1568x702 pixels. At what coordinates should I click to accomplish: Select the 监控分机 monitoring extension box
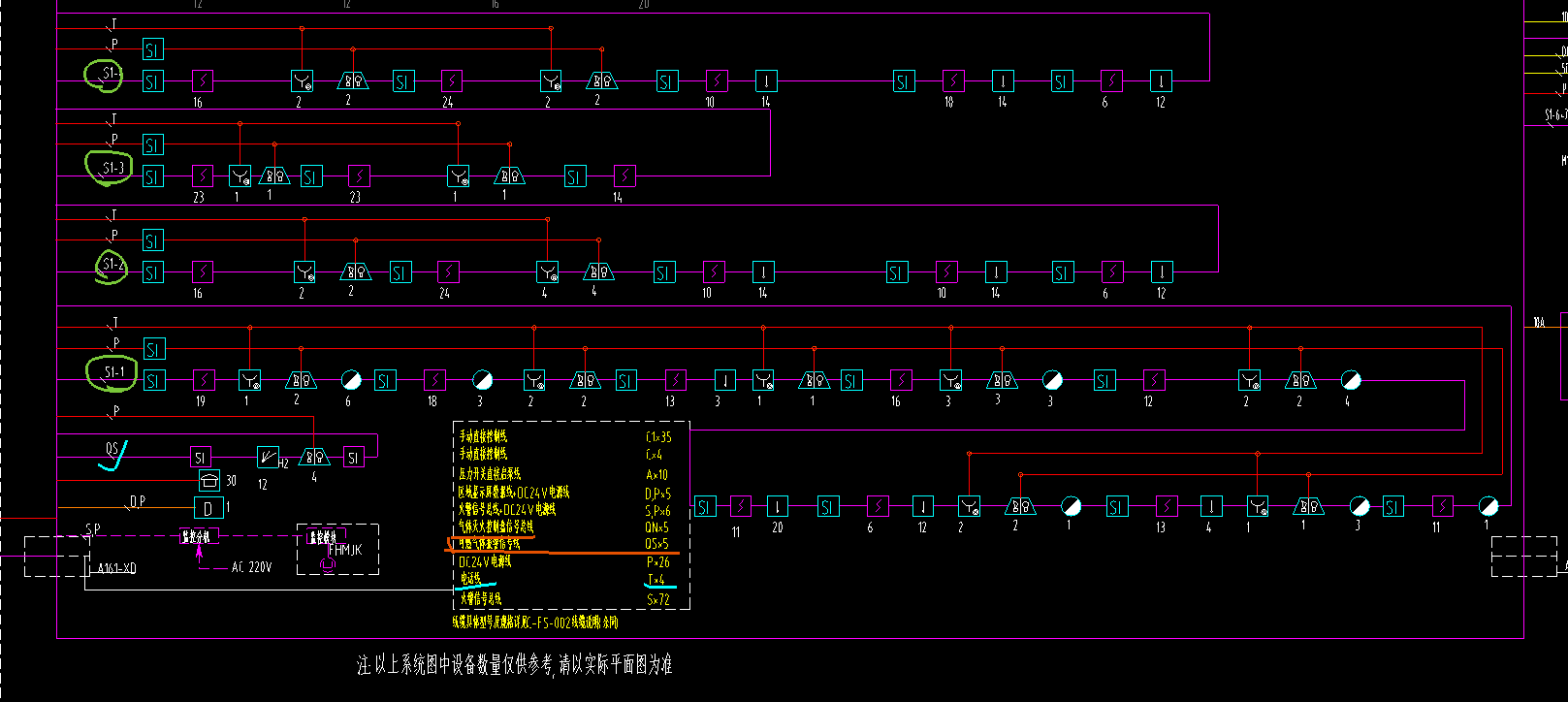coord(201,536)
